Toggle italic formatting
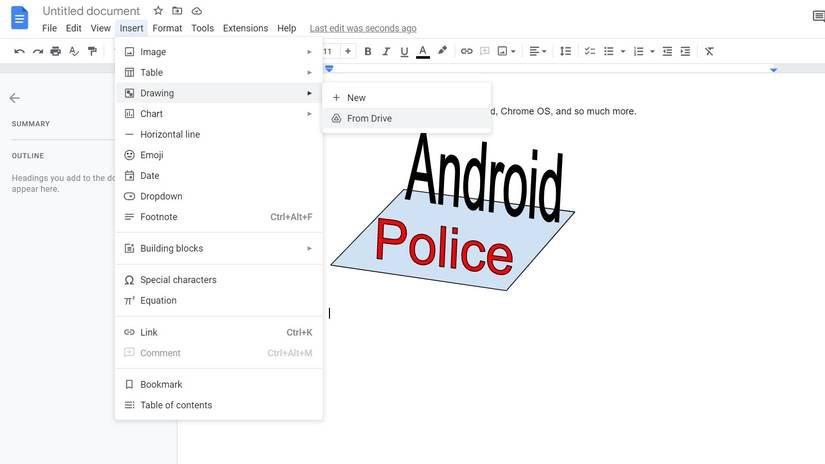 point(386,51)
